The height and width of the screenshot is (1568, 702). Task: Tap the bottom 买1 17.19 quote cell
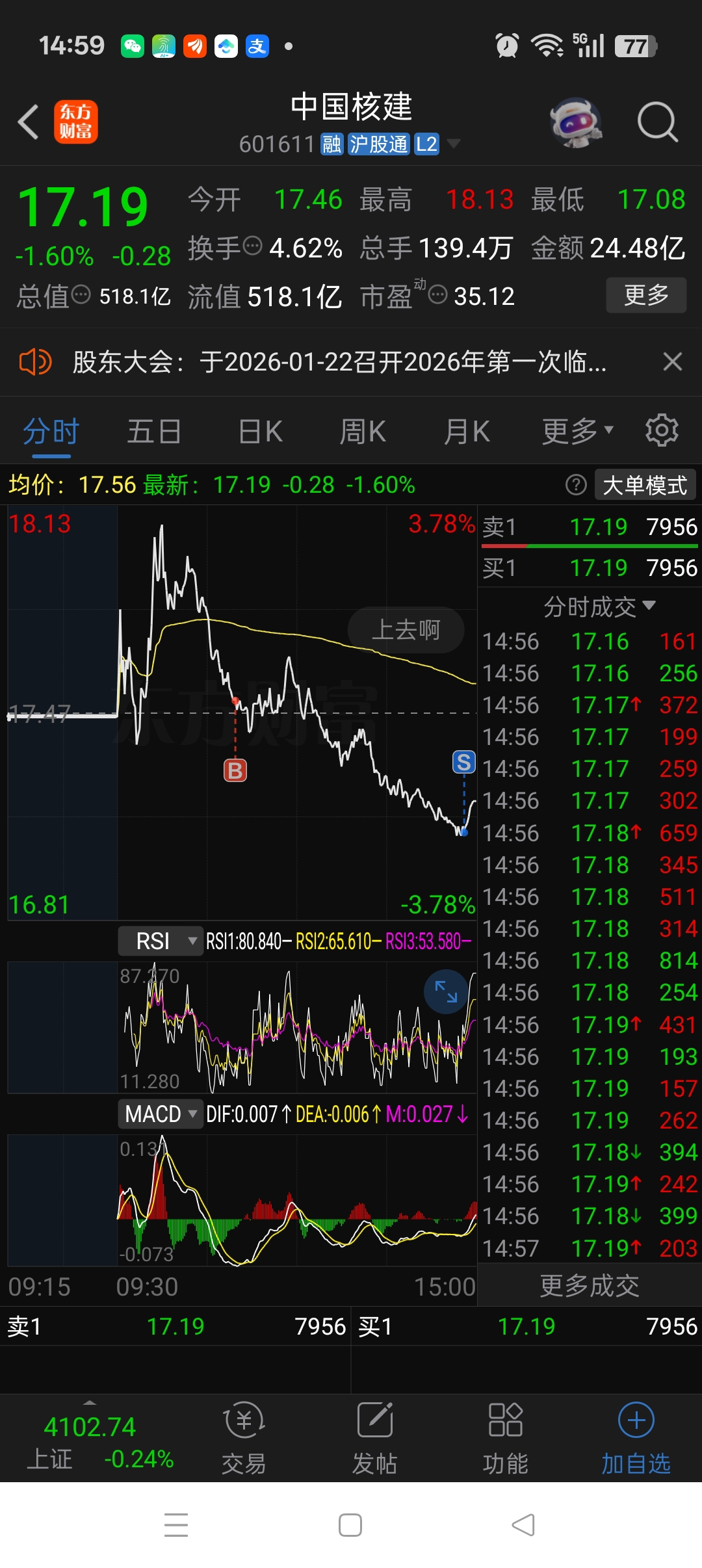pos(526,1326)
